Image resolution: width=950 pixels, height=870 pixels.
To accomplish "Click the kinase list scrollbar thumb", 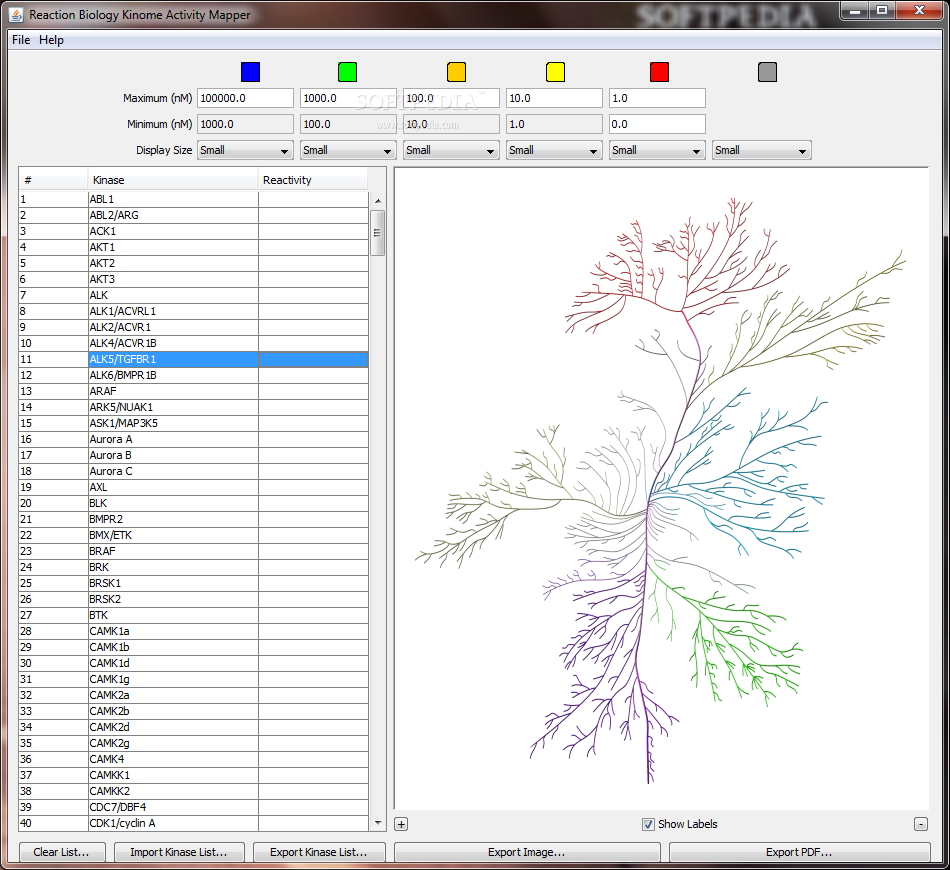I will pyautogui.click(x=378, y=233).
